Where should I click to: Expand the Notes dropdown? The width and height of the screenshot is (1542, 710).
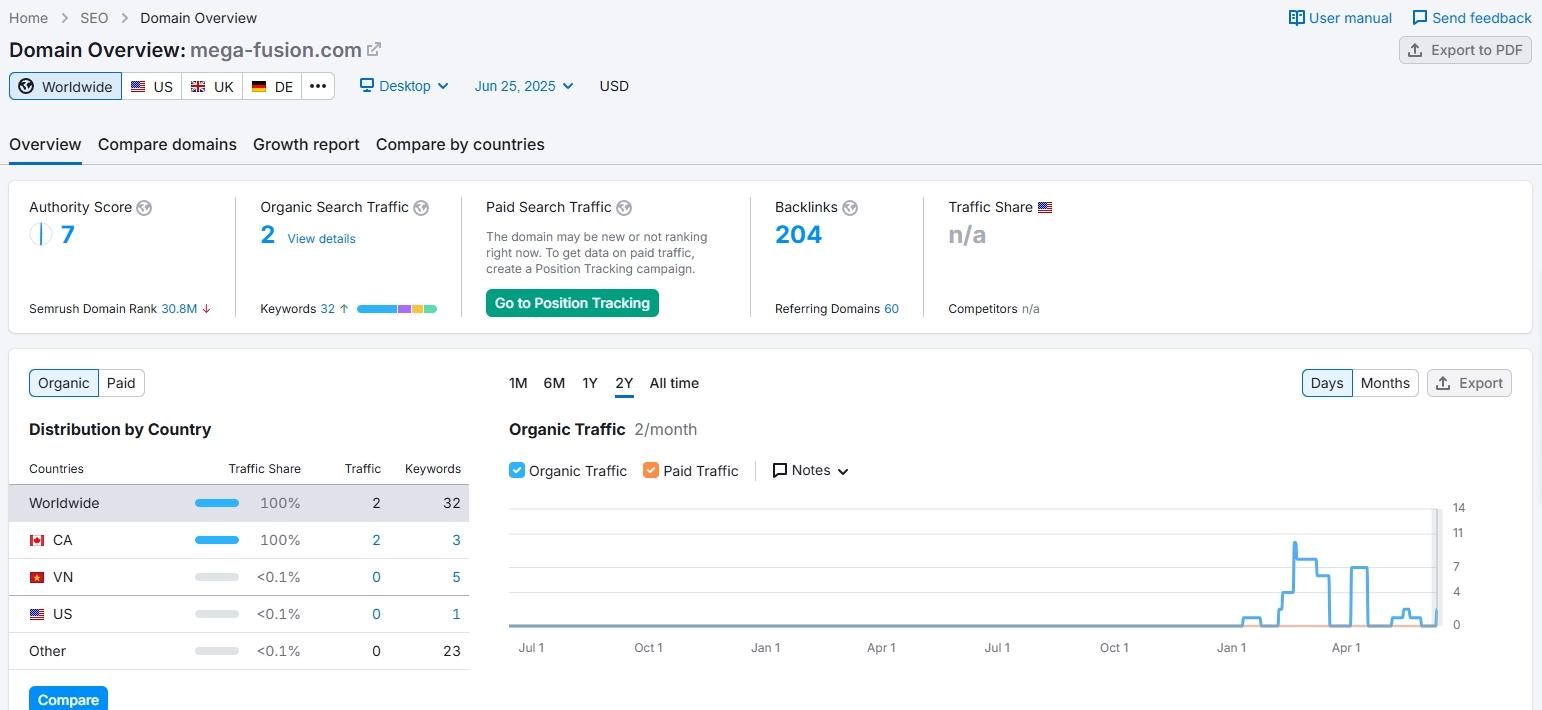point(811,470)
